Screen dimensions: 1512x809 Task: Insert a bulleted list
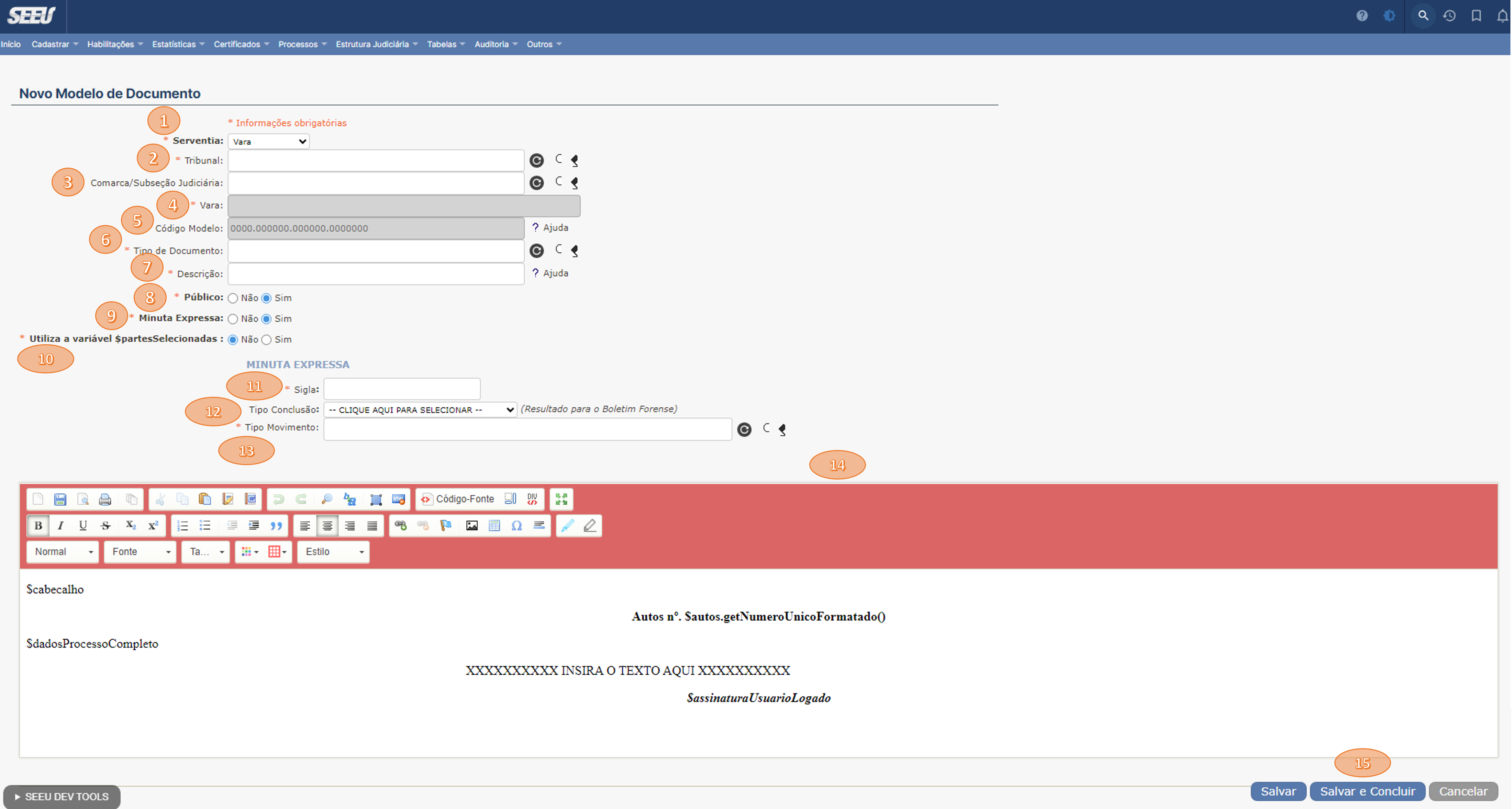(x=205, y=526)
